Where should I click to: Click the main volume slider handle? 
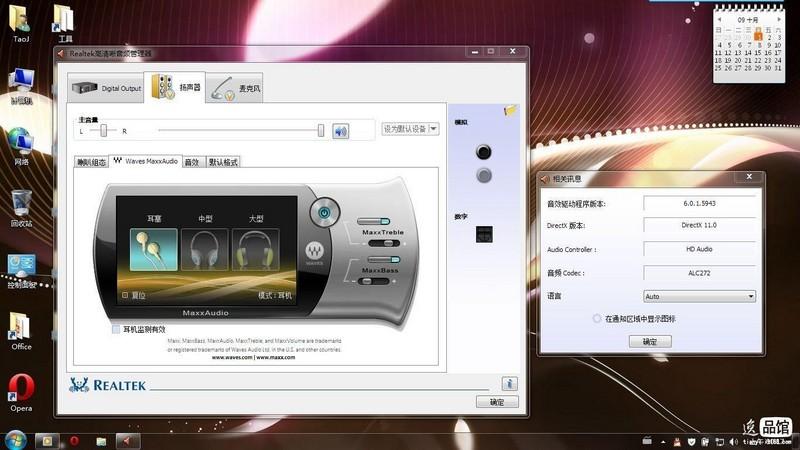(321, 130)
